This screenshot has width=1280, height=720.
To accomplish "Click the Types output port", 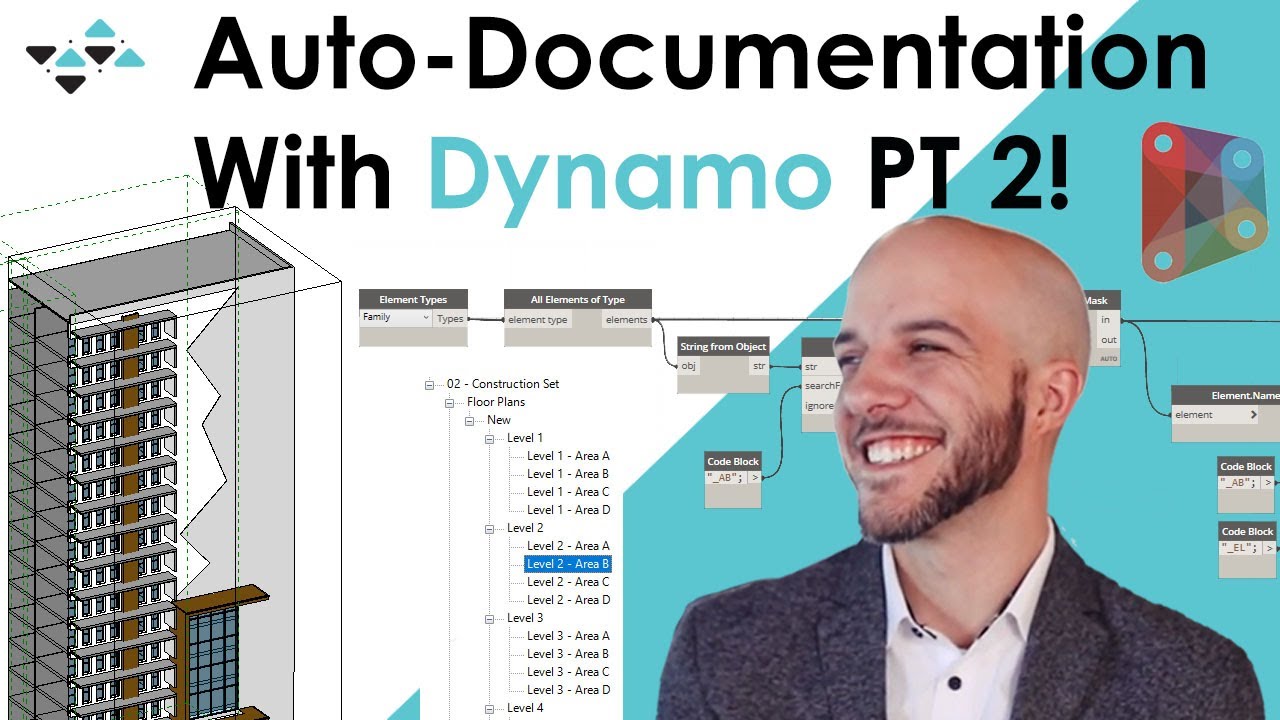I will click(x=450, y=318).
